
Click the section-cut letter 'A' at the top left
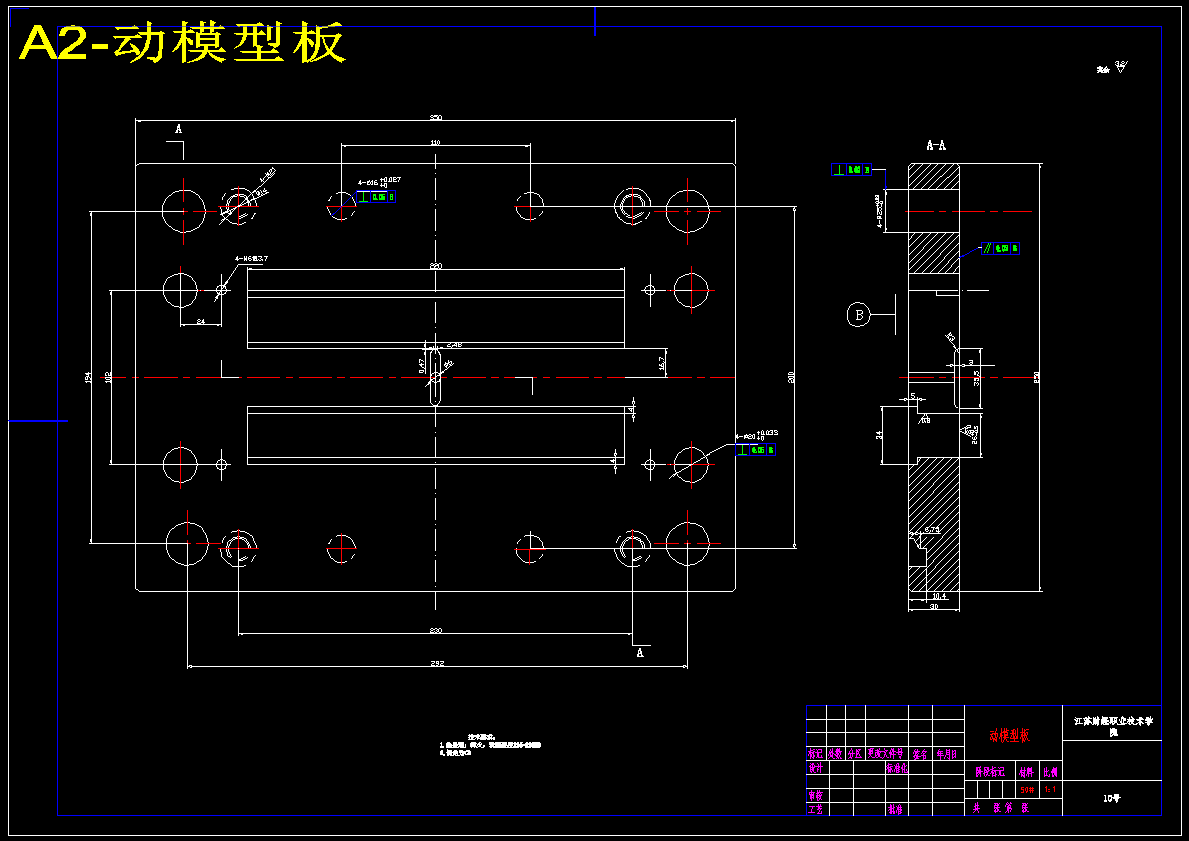(x=179, y=129)
